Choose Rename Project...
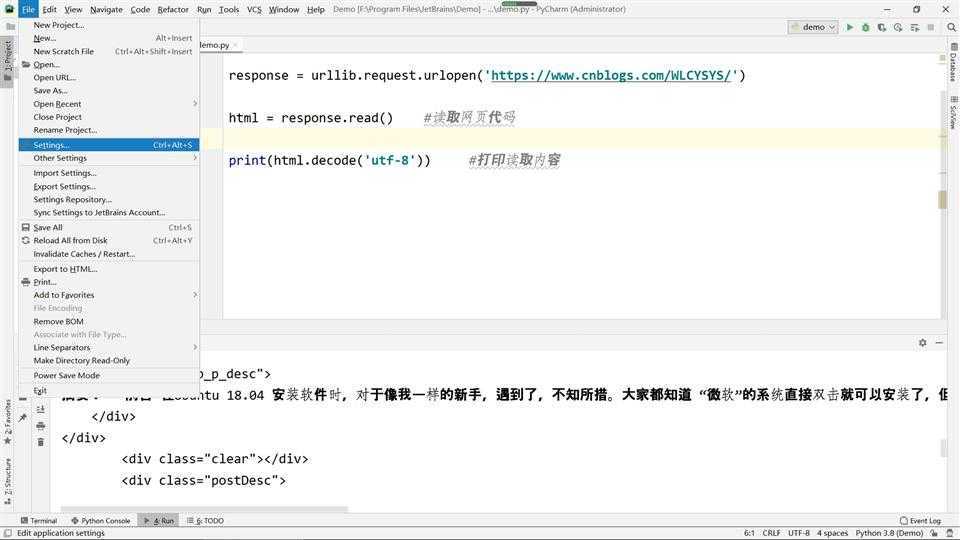 (x=109, y=130)
